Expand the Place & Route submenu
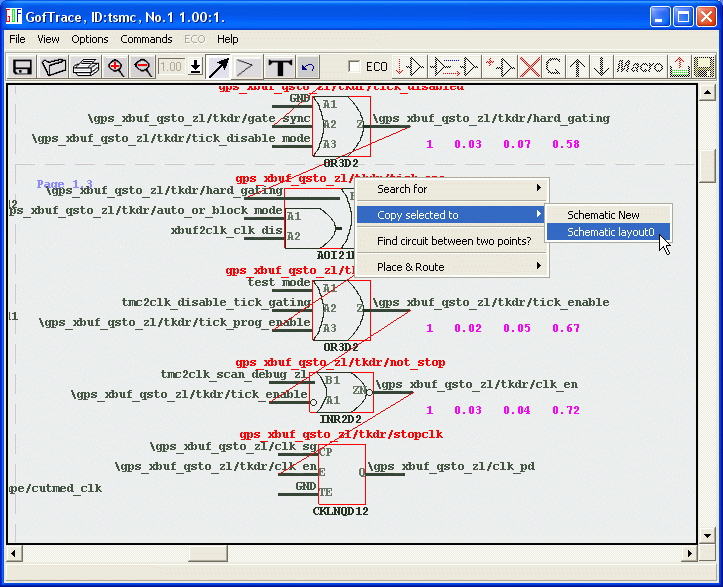The image size is (723, 587). pos(459,267)
